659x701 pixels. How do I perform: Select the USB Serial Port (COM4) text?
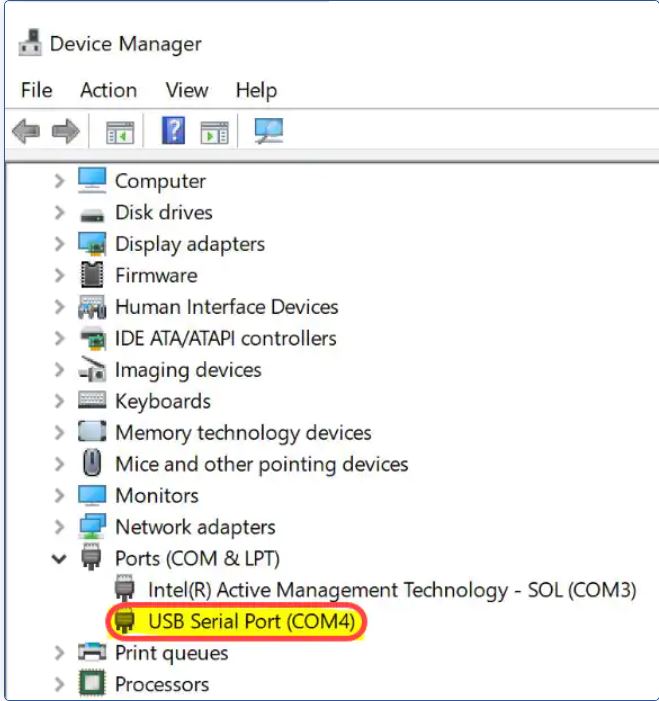pos(252,621)
